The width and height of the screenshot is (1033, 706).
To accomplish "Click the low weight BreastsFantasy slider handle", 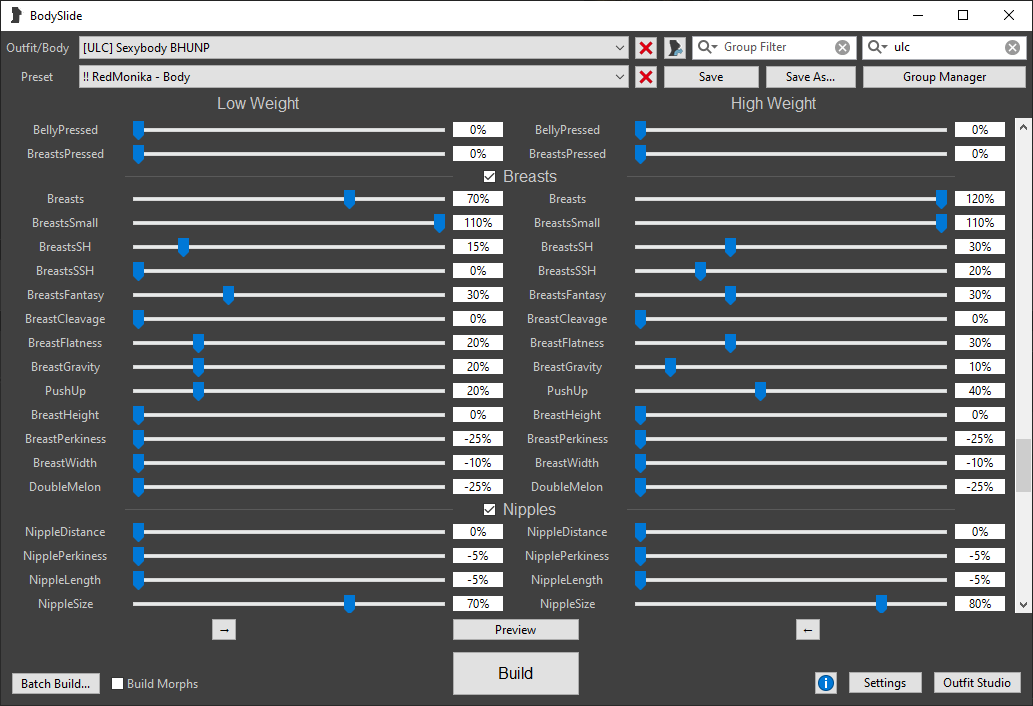I will click(x=228, y=295).
